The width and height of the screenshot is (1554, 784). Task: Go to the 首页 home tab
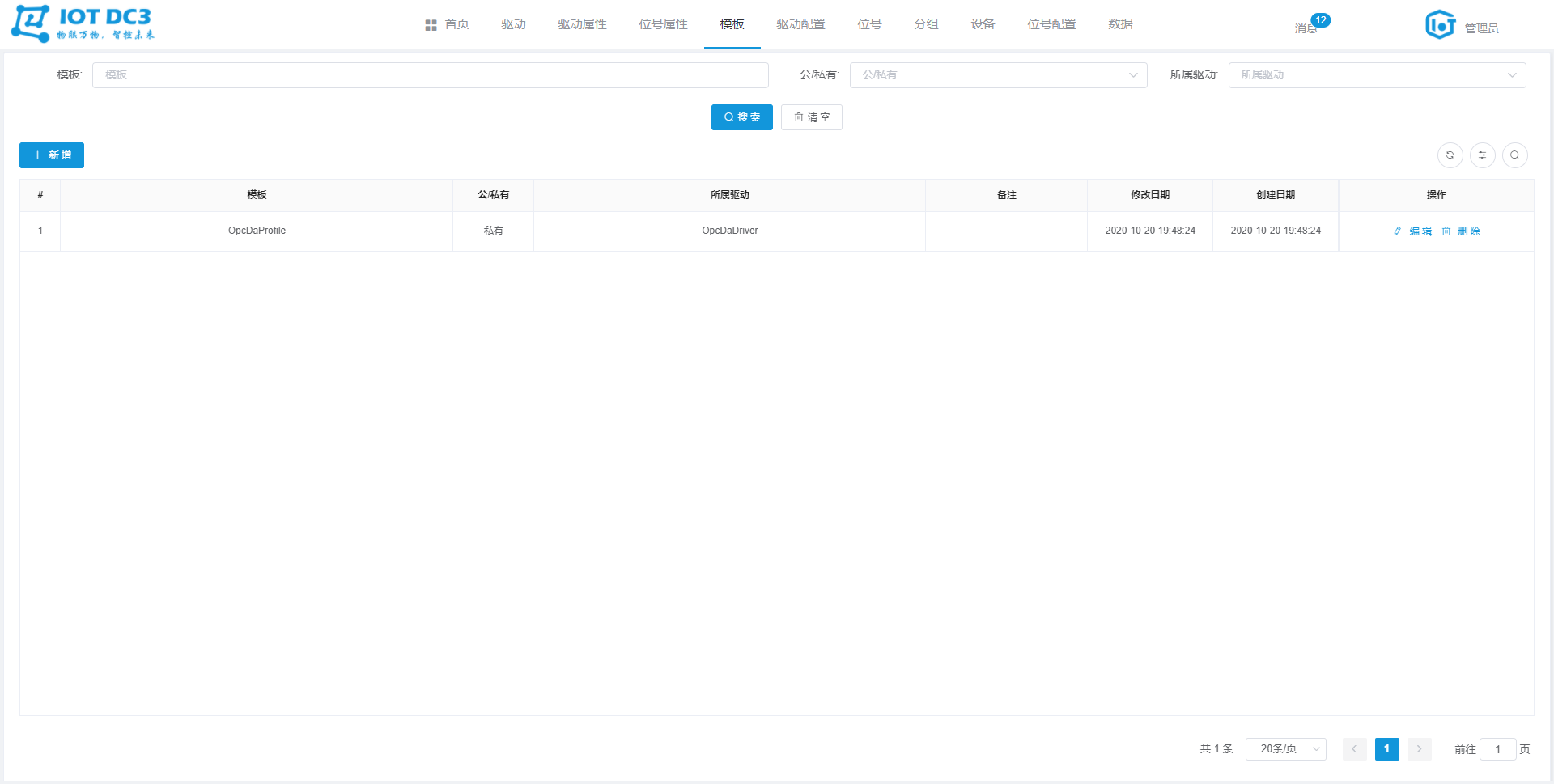pos(448,24)
